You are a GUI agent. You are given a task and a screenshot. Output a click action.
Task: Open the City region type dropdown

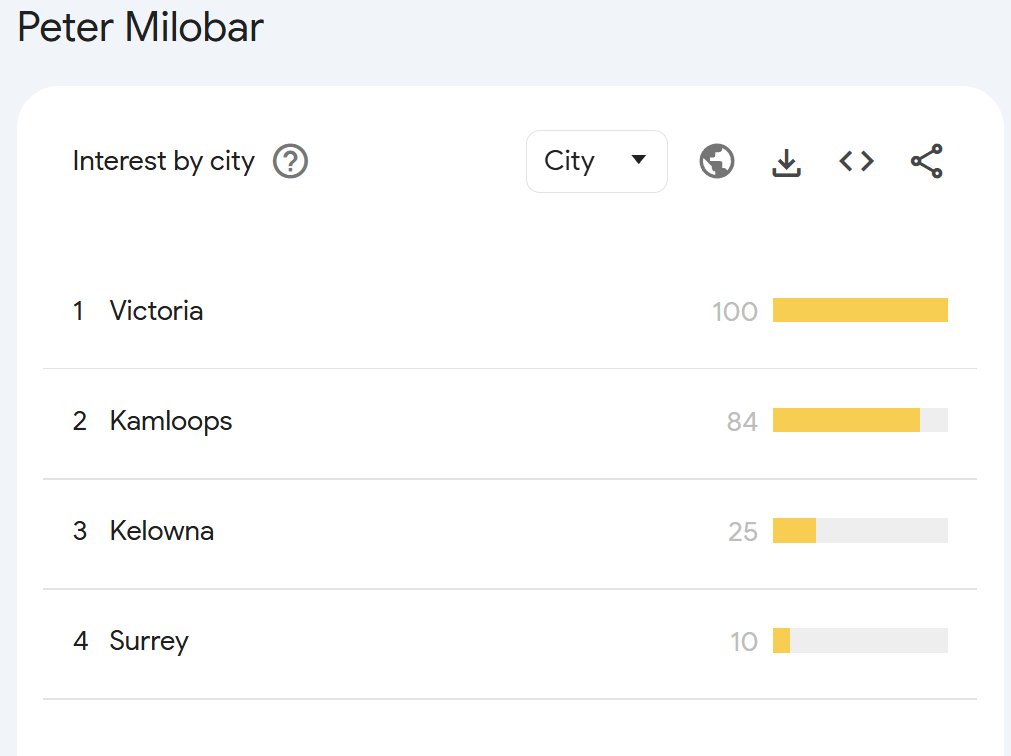pyautogui.click(x=596, y=161)
